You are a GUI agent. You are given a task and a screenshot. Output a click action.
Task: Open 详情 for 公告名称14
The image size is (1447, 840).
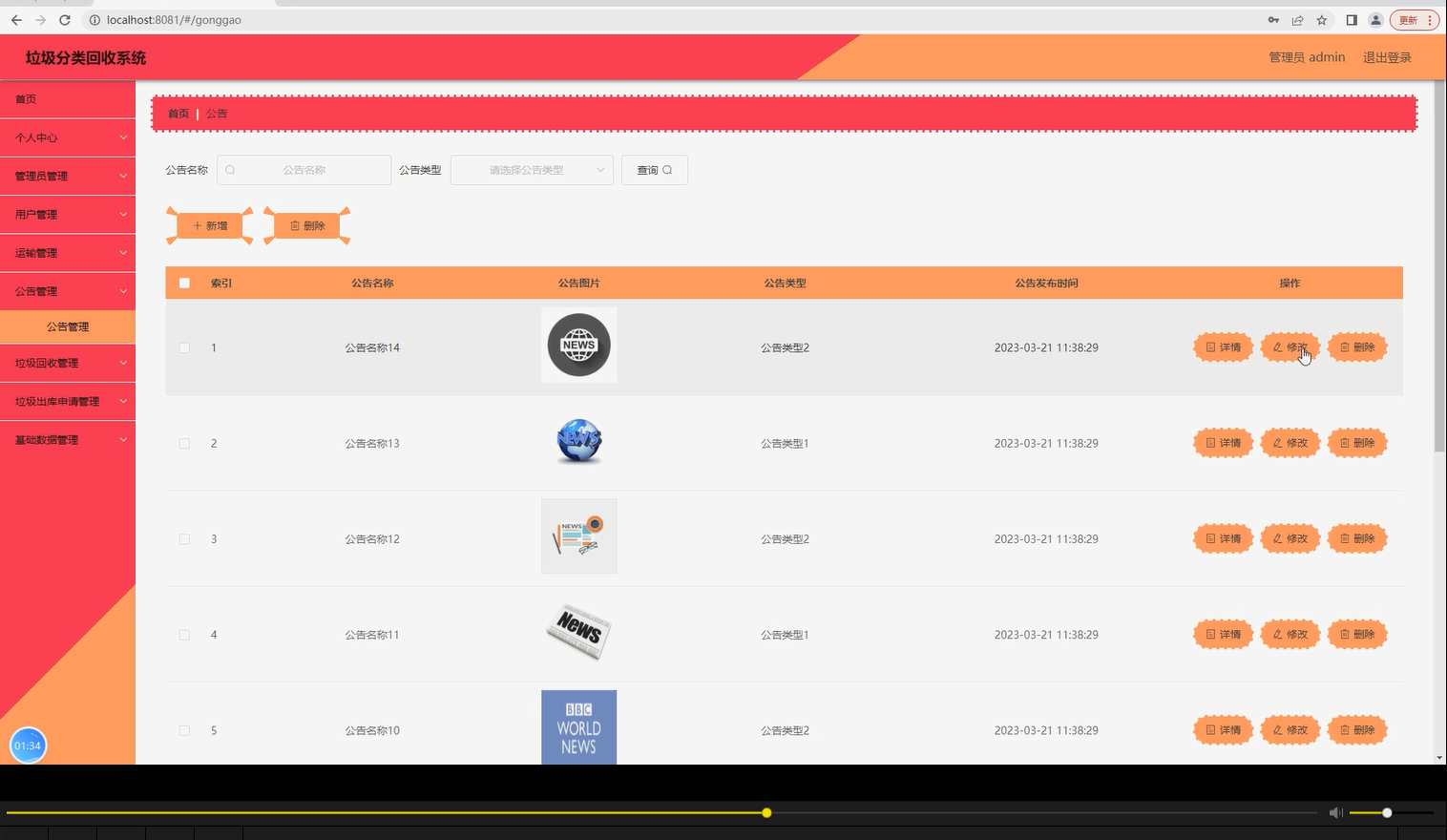click(x=1223, y=347)
